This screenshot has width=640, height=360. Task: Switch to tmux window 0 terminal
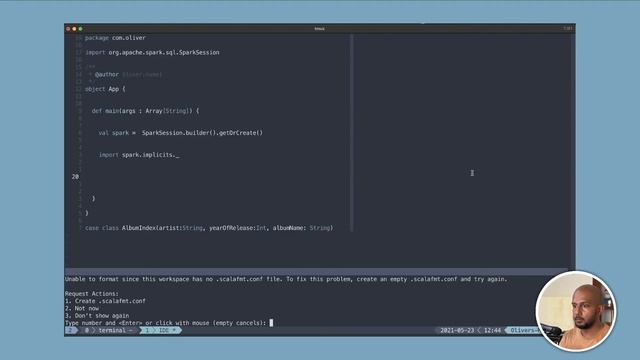(x=108, y=330)
